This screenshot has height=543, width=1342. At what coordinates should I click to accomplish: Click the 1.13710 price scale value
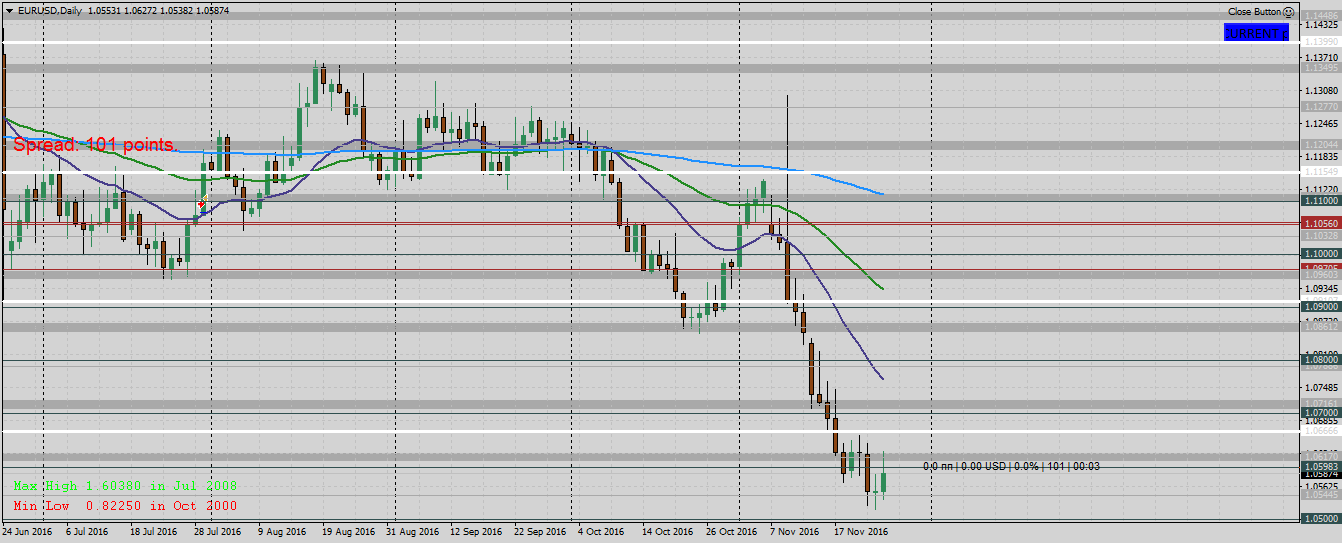1320,59
